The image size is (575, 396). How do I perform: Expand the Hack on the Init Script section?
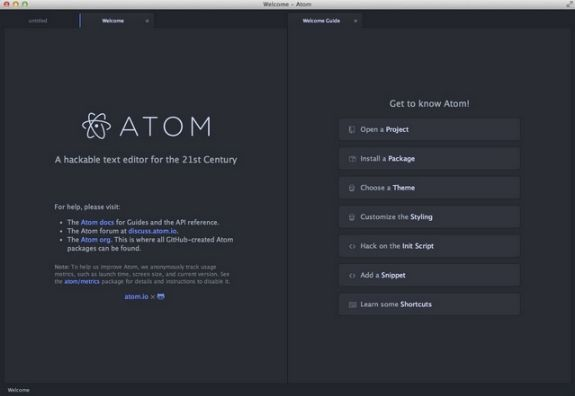[429, 246]
